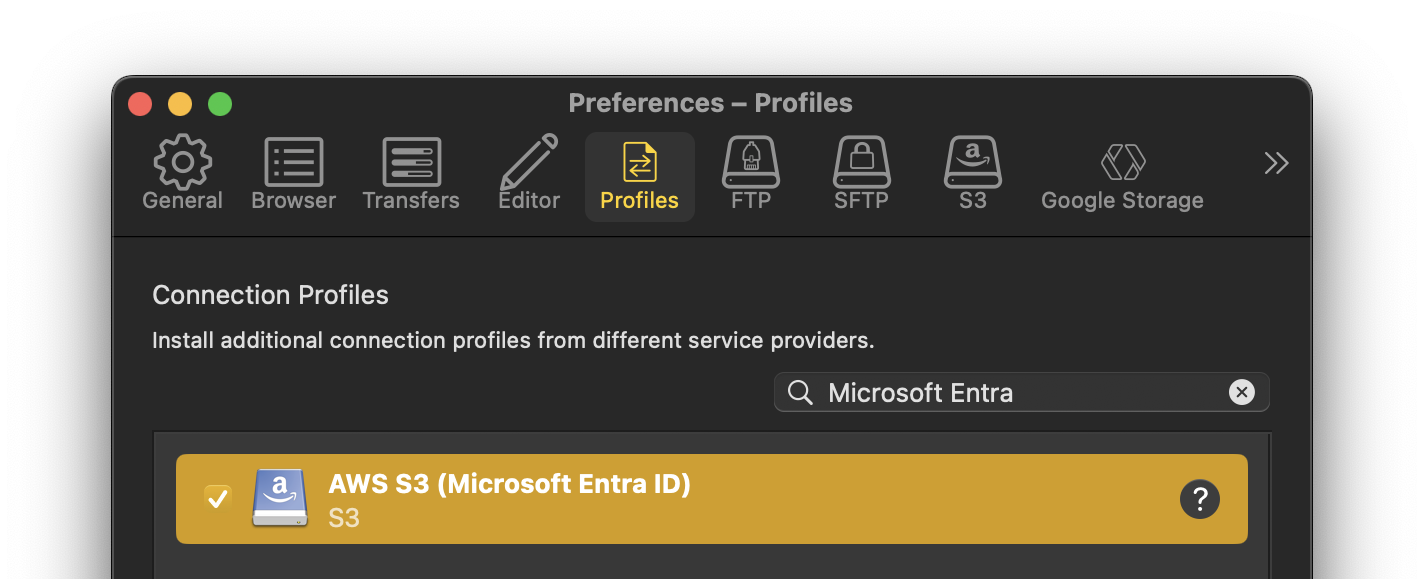1424x579 pixels.
Task: Click the AWS S3 drive icon in the row
Action: pyautogui.click(x=280, y=498)
